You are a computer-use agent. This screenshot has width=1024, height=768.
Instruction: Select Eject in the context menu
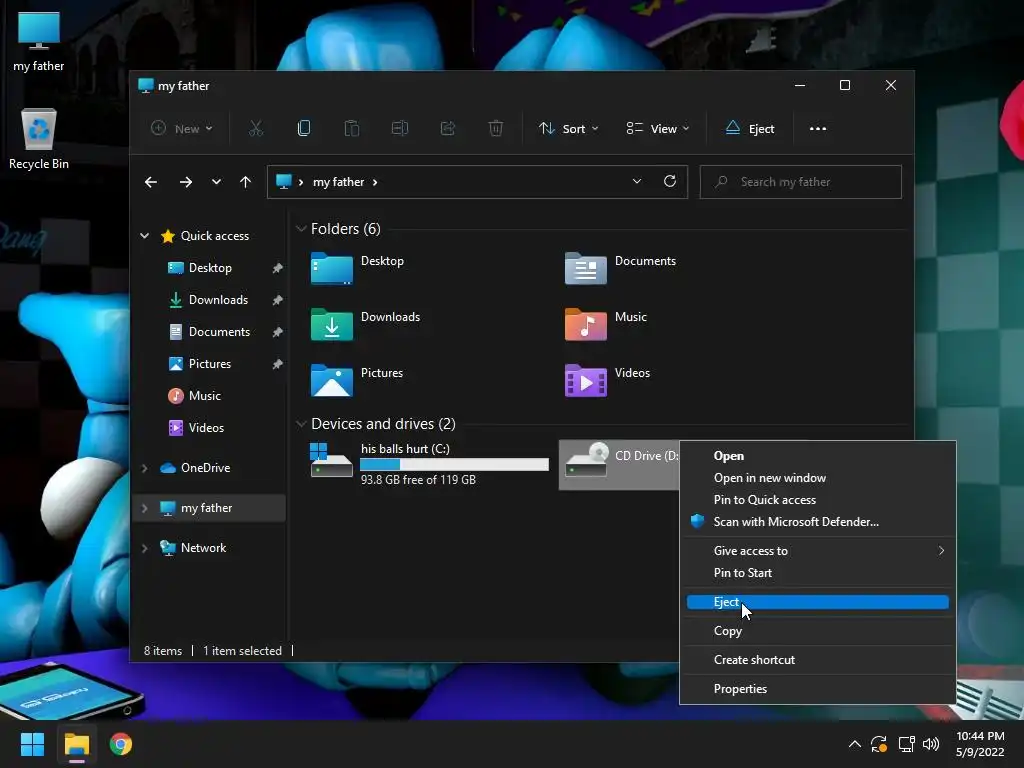pos(818,602)
